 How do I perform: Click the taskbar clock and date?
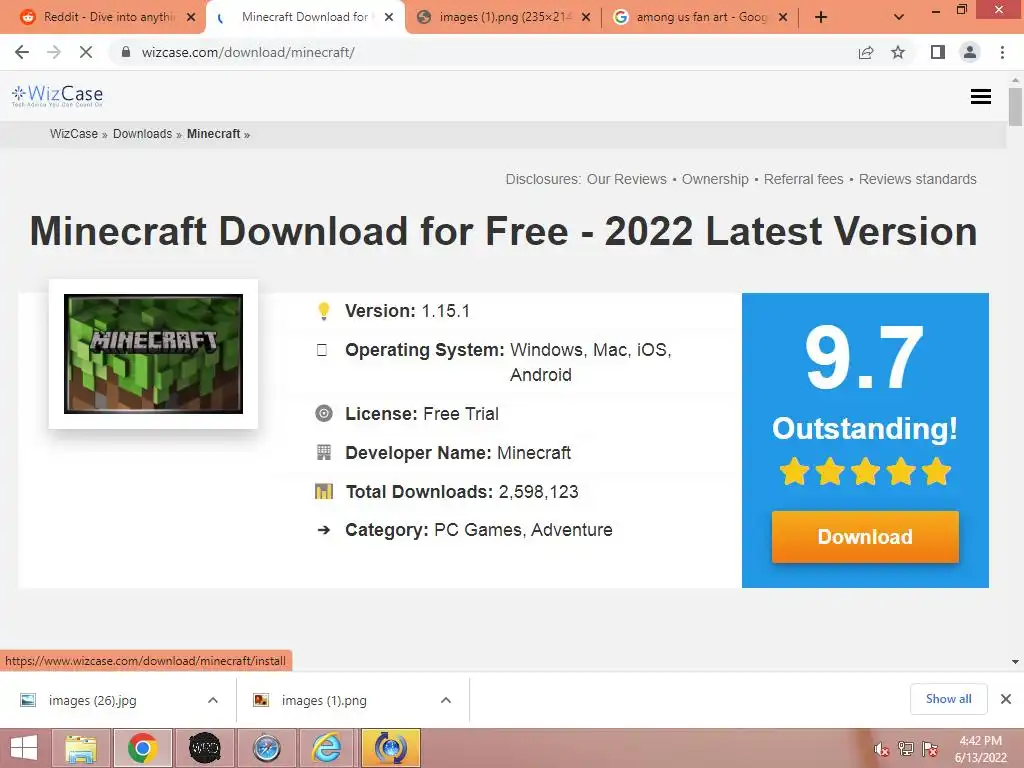coord(980,749)
